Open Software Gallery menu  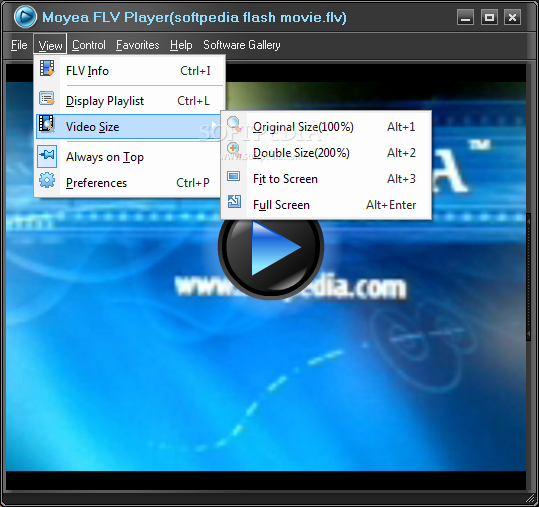242,45
